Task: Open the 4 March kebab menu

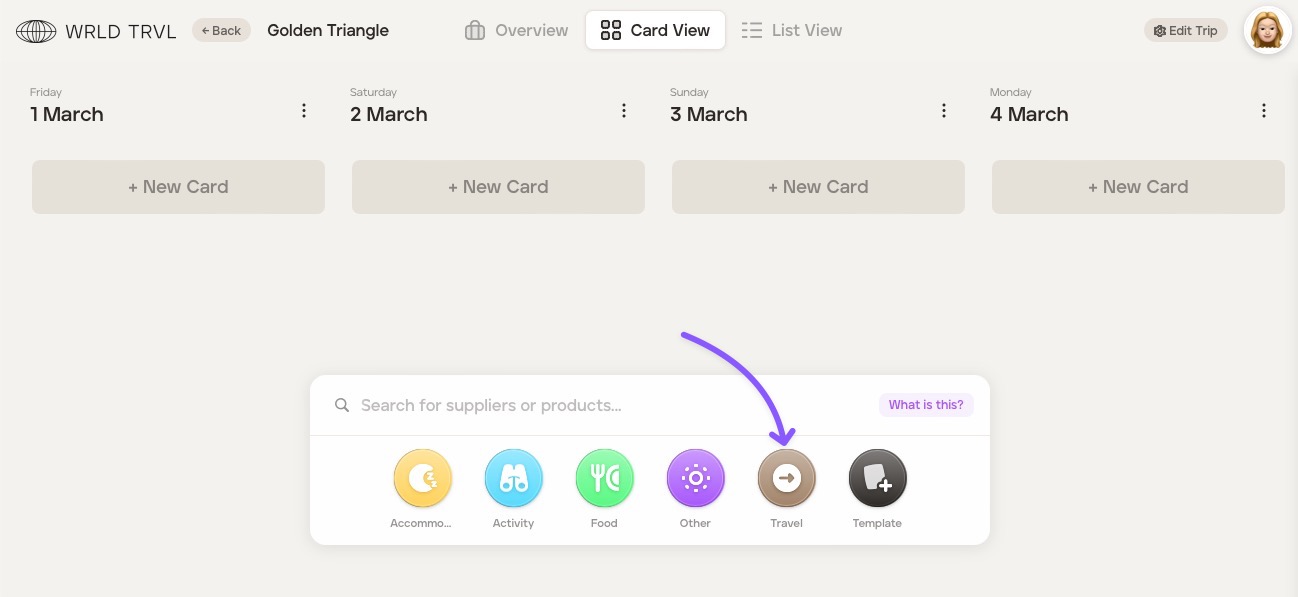Action: pyautogui.click(x=1264, y=111)
